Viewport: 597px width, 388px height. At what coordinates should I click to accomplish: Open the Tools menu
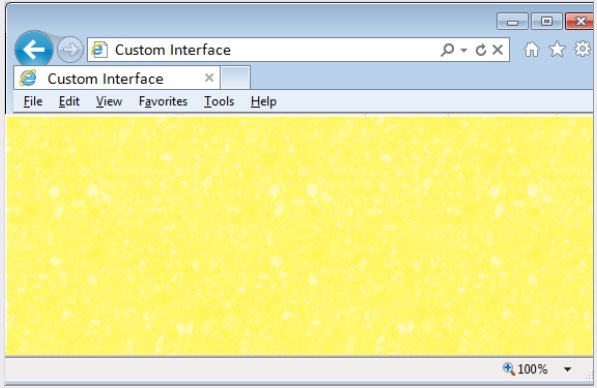point(219,102)
